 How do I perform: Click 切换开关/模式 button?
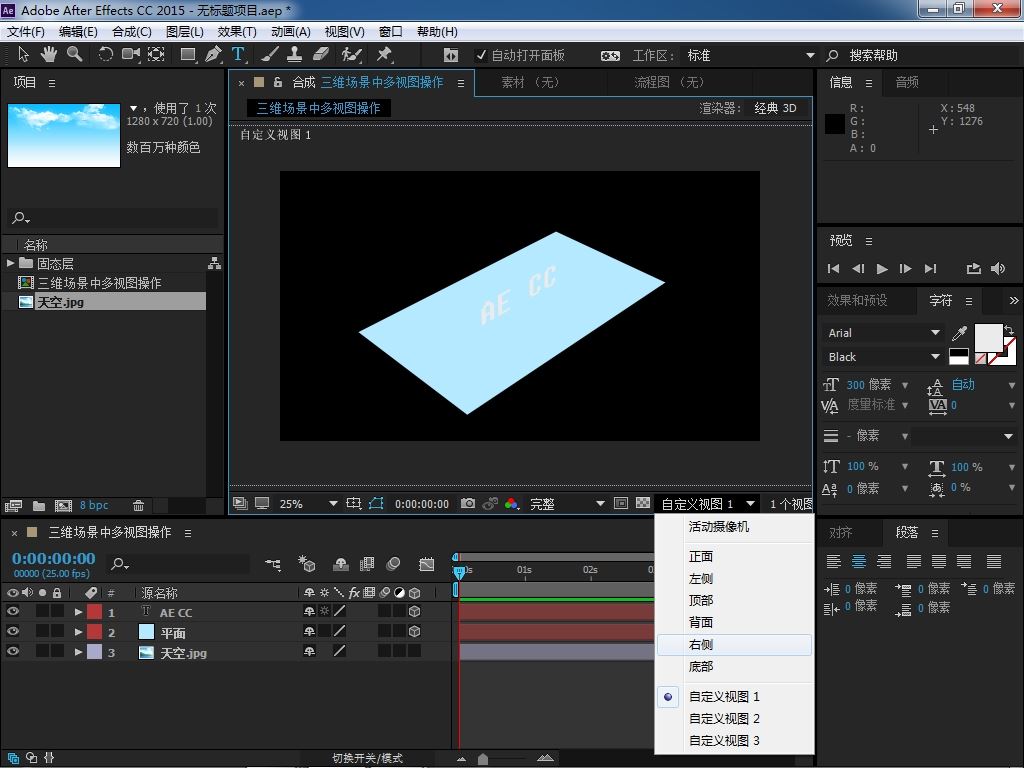point(367,758)
